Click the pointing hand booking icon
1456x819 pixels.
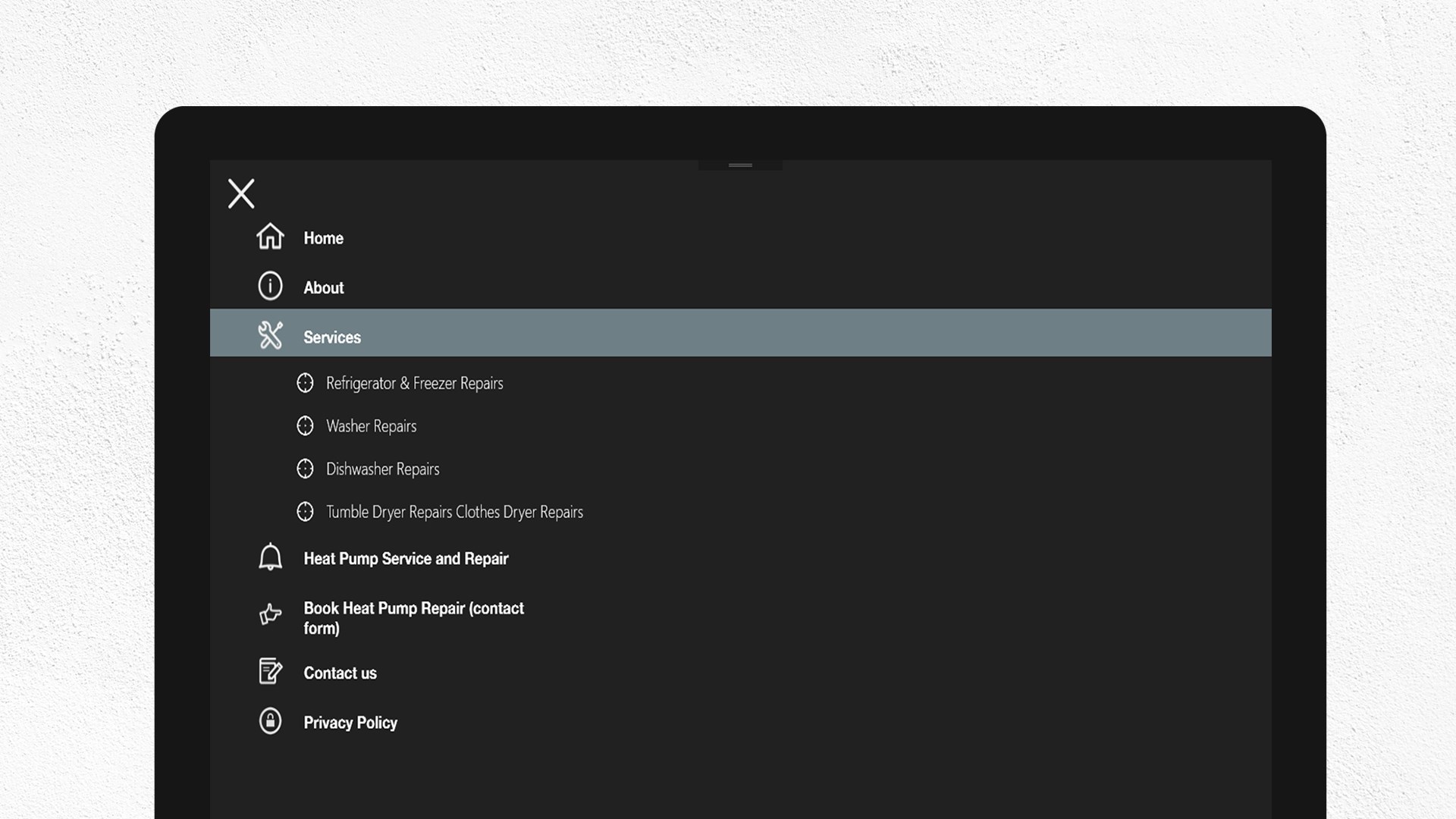pos(270,613)
